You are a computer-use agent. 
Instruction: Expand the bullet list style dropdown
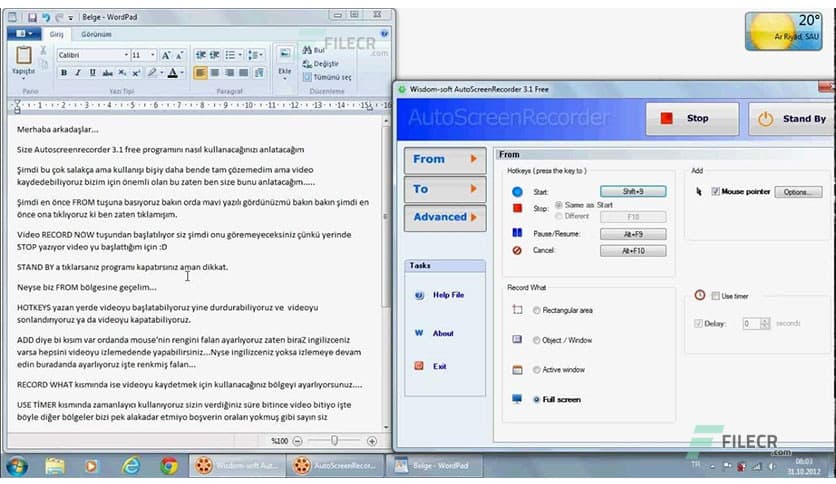coord(240,55)
